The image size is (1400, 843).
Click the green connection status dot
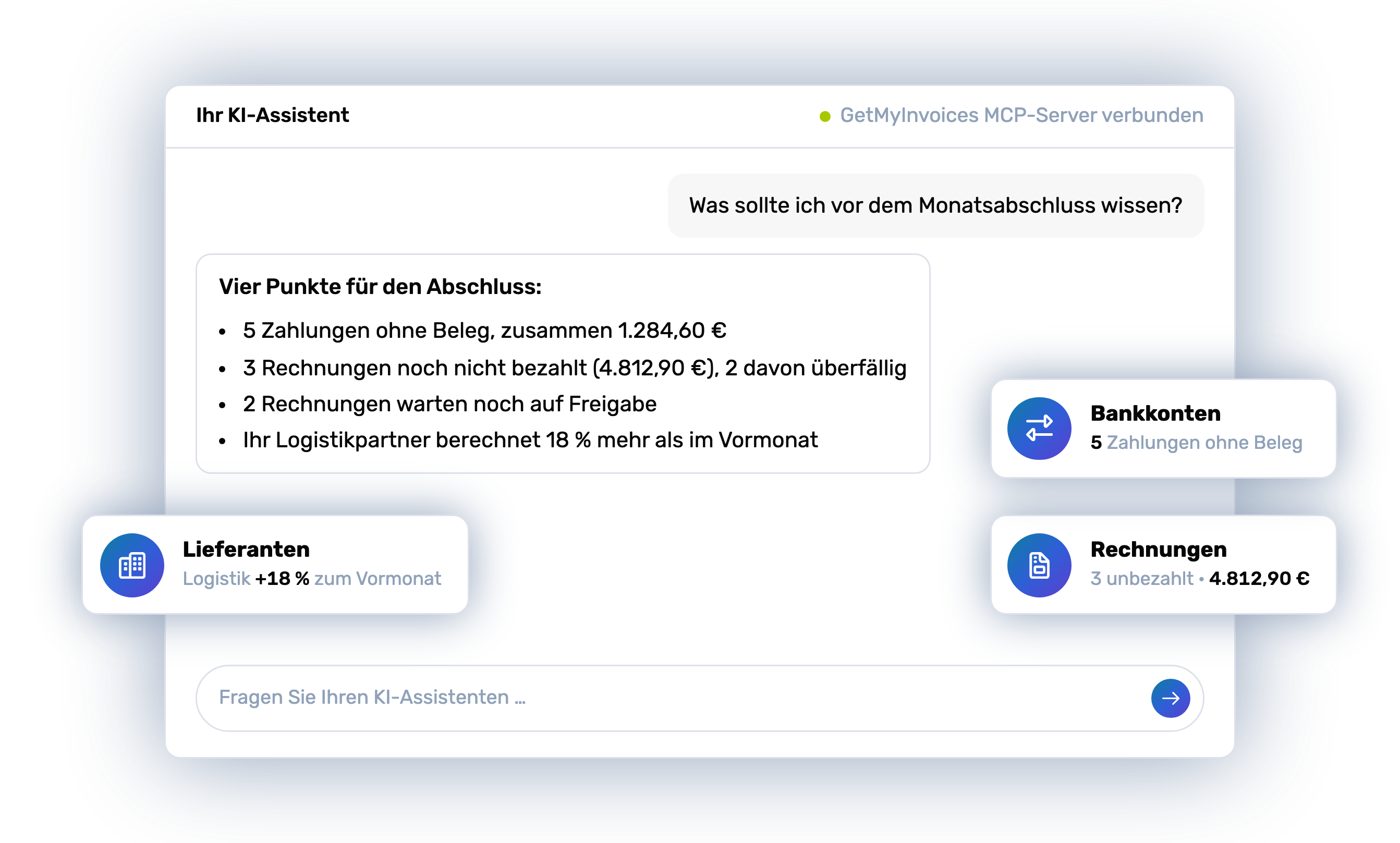point(824,116)
